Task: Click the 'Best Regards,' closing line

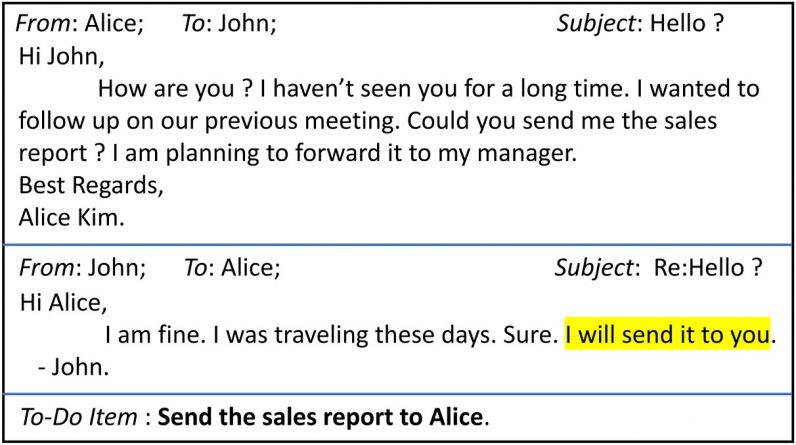Action: tap(91, 186)
